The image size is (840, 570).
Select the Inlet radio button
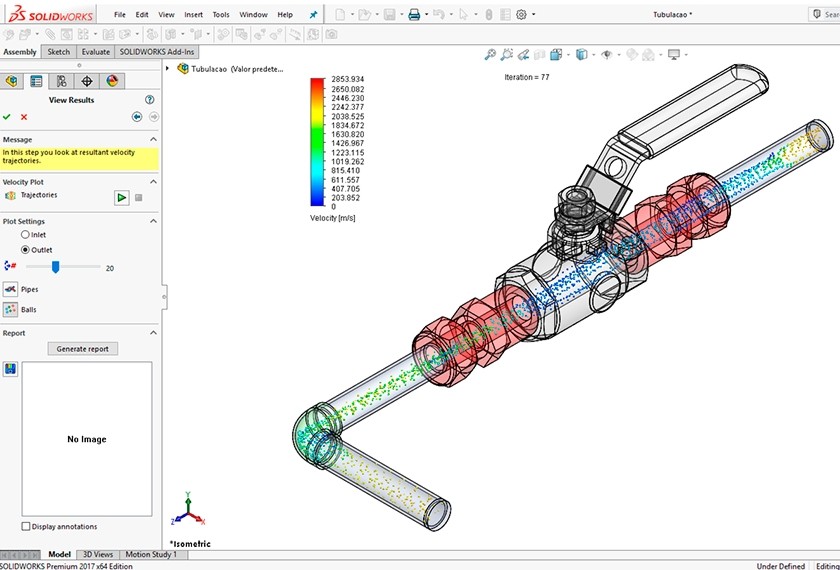pyautogui.click(x=25, y=235)
